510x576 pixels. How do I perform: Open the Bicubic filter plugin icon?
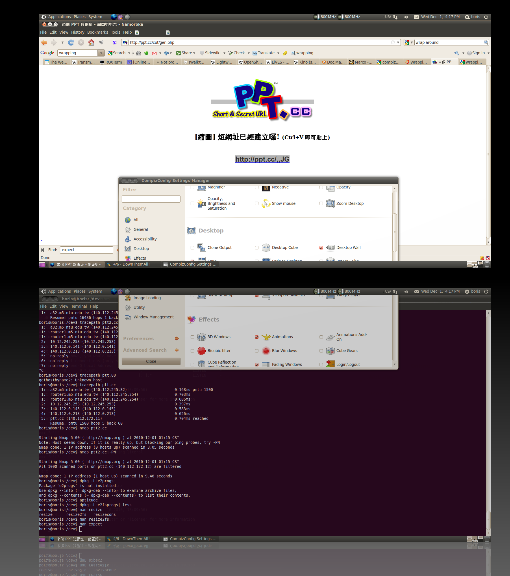click(201, 351)
